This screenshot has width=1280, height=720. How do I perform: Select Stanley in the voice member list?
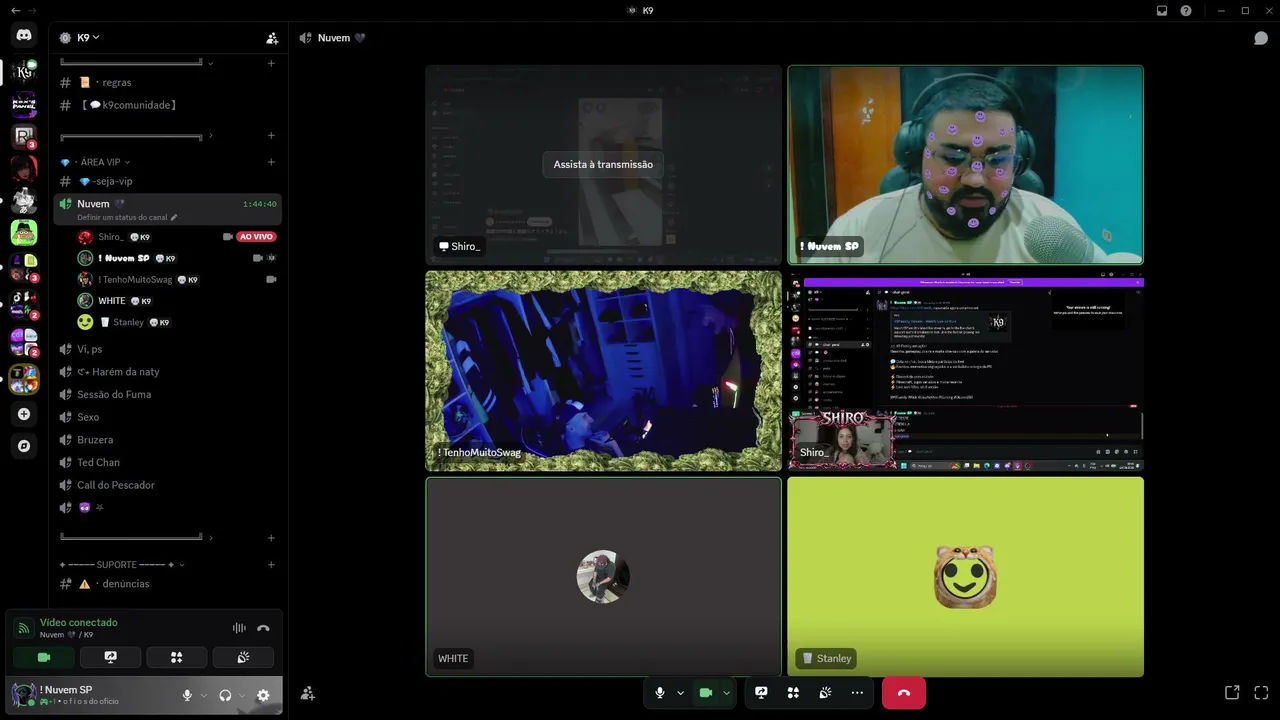178,322
